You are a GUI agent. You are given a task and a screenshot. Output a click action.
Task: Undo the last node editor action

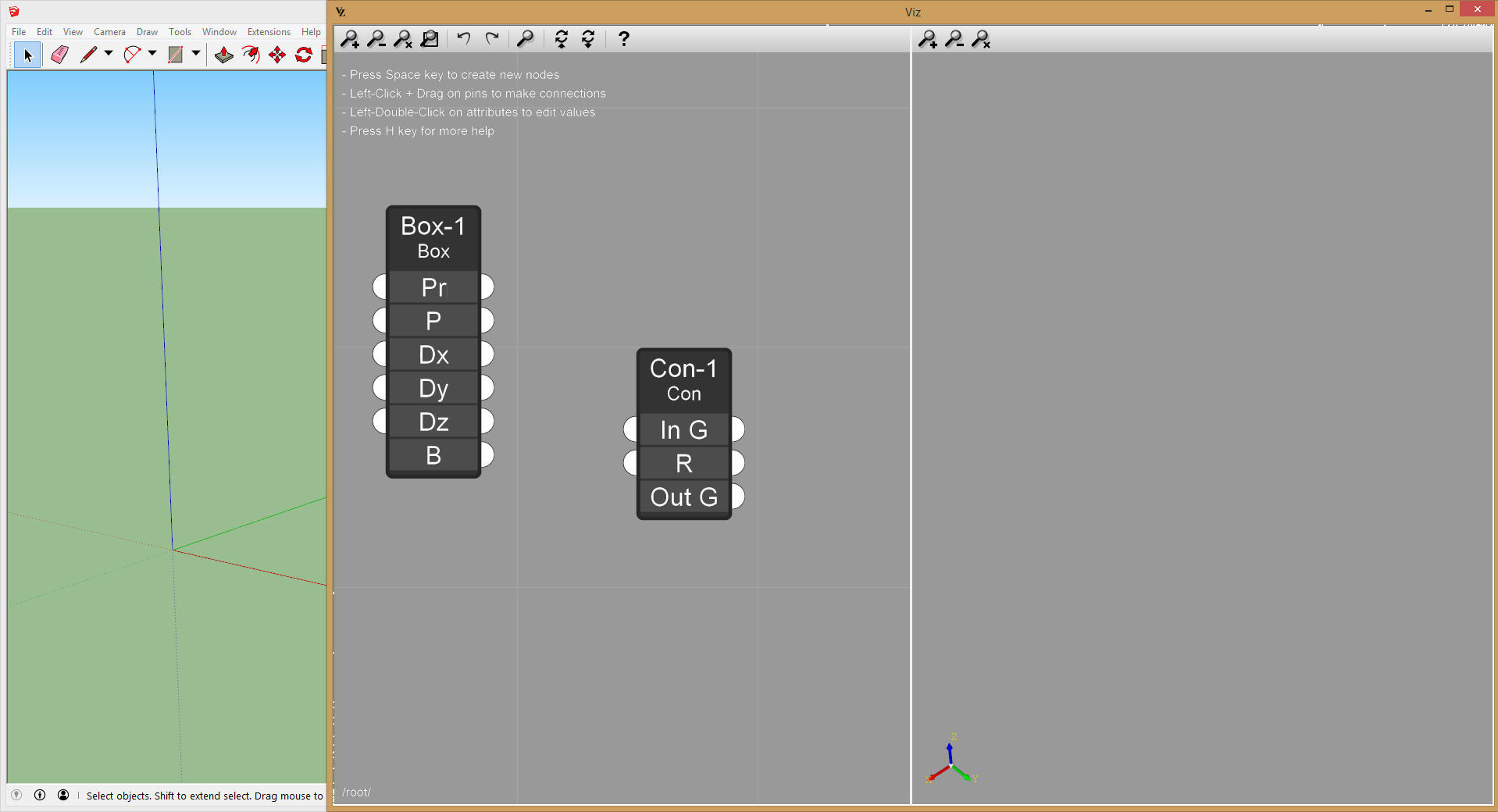464,39
